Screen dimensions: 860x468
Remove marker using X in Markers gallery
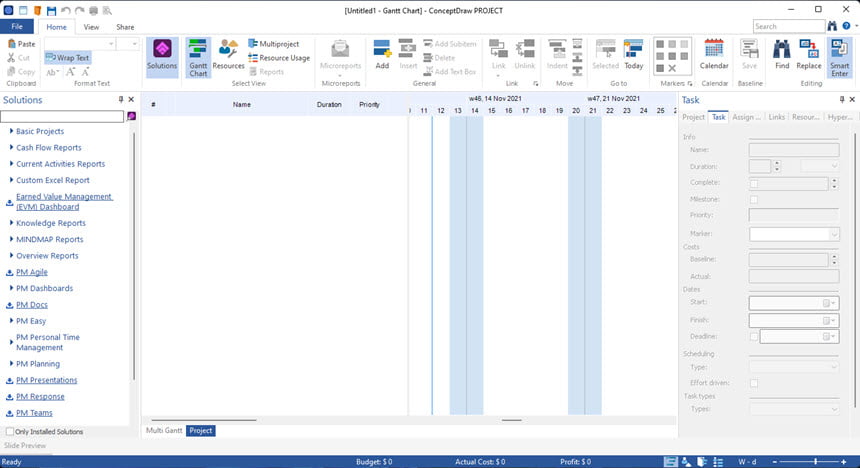pyautogui.click(x=672, y=68)
